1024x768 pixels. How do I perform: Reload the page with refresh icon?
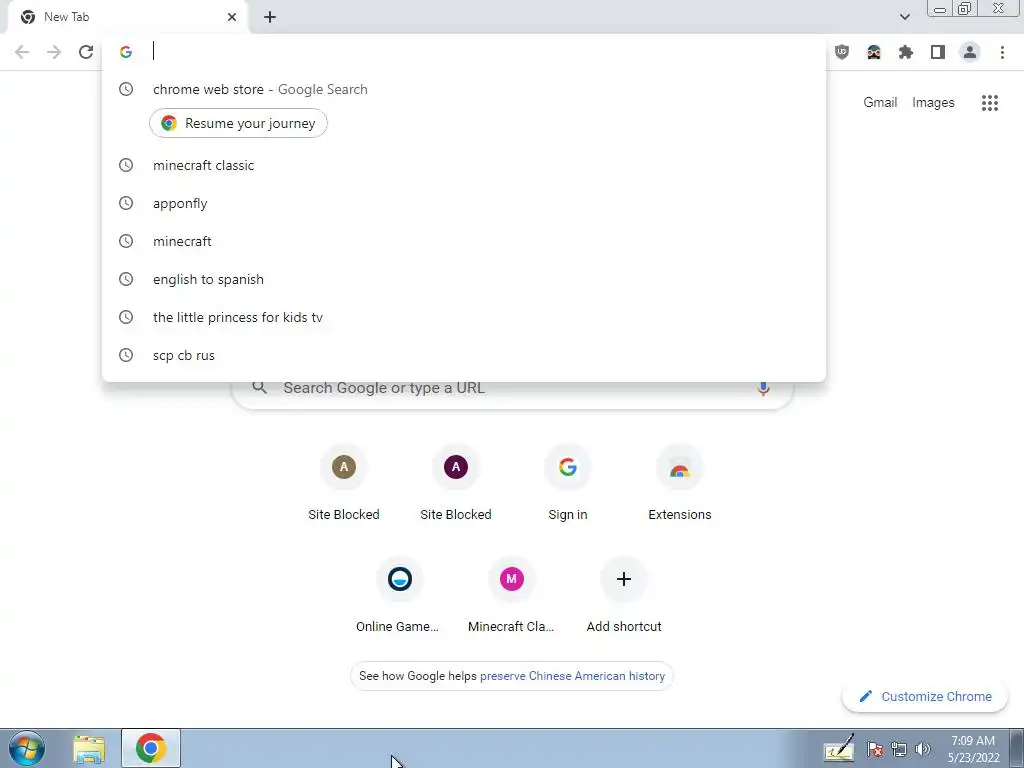click(x=86, y=52)
